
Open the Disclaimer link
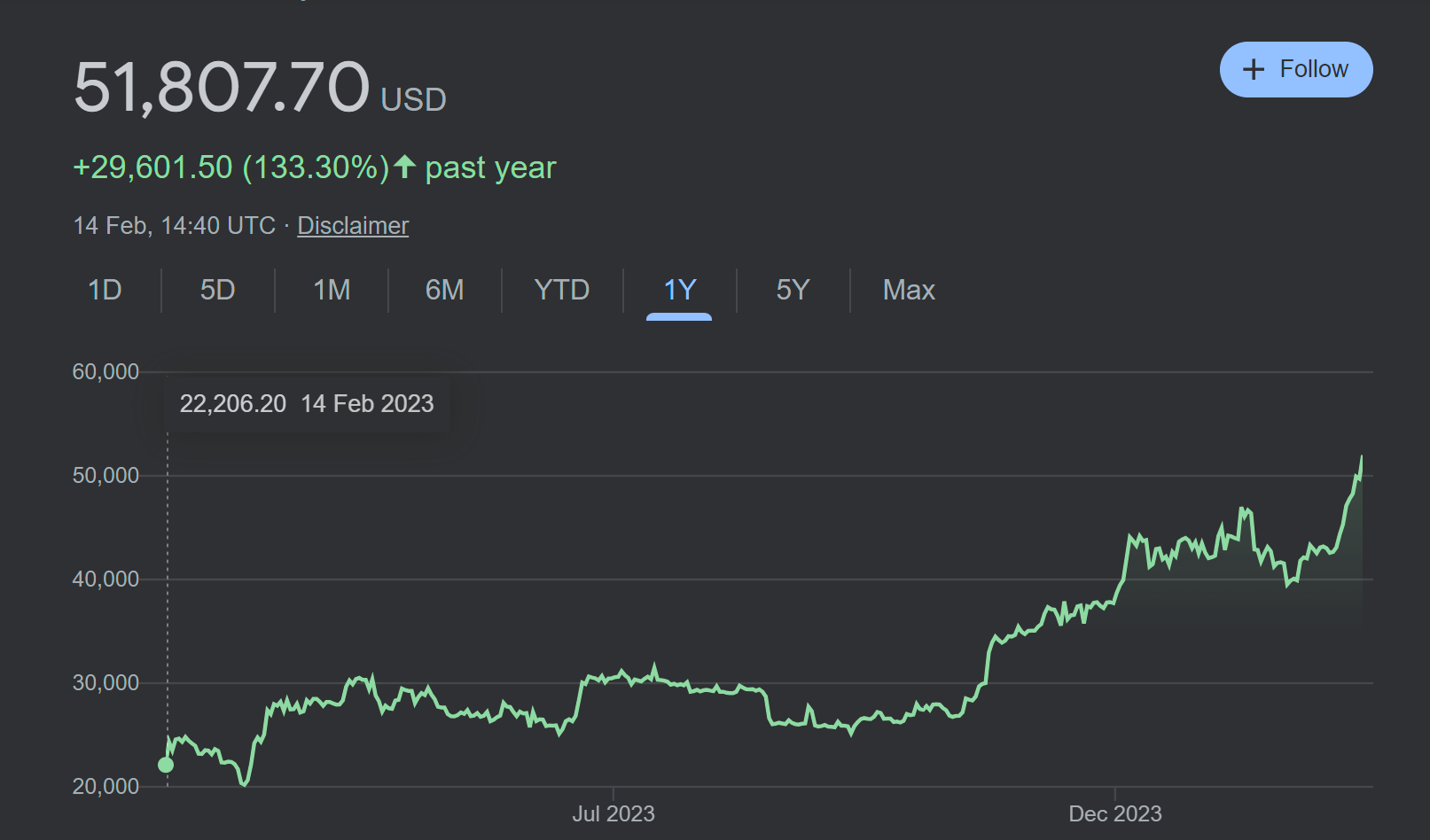tap(353, 226)
